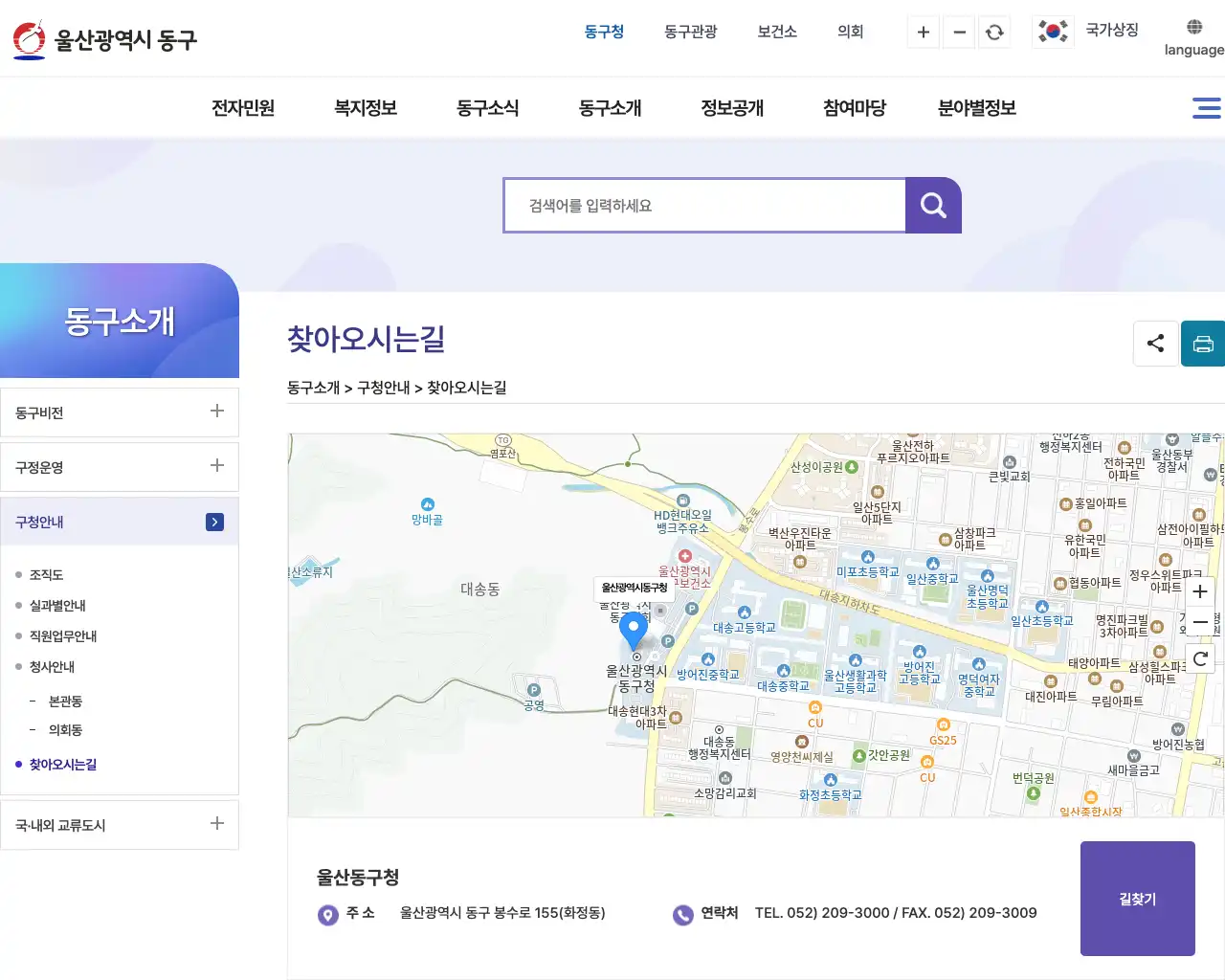The image size is (1225, 980).
Task: Open the hamburger full menu
Action: pos(1206,108)
